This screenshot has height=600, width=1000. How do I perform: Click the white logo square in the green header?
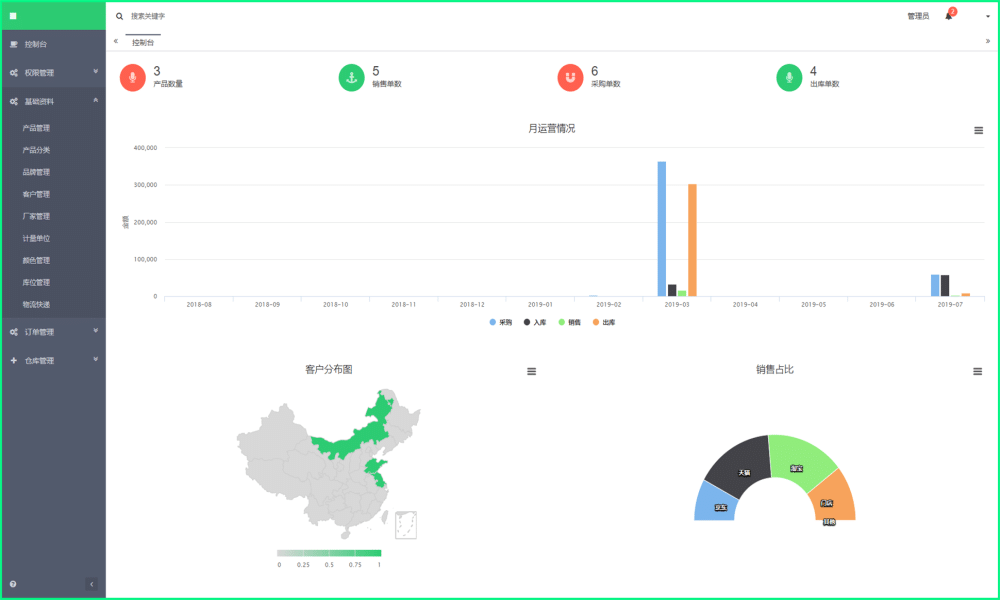(13, 16)
